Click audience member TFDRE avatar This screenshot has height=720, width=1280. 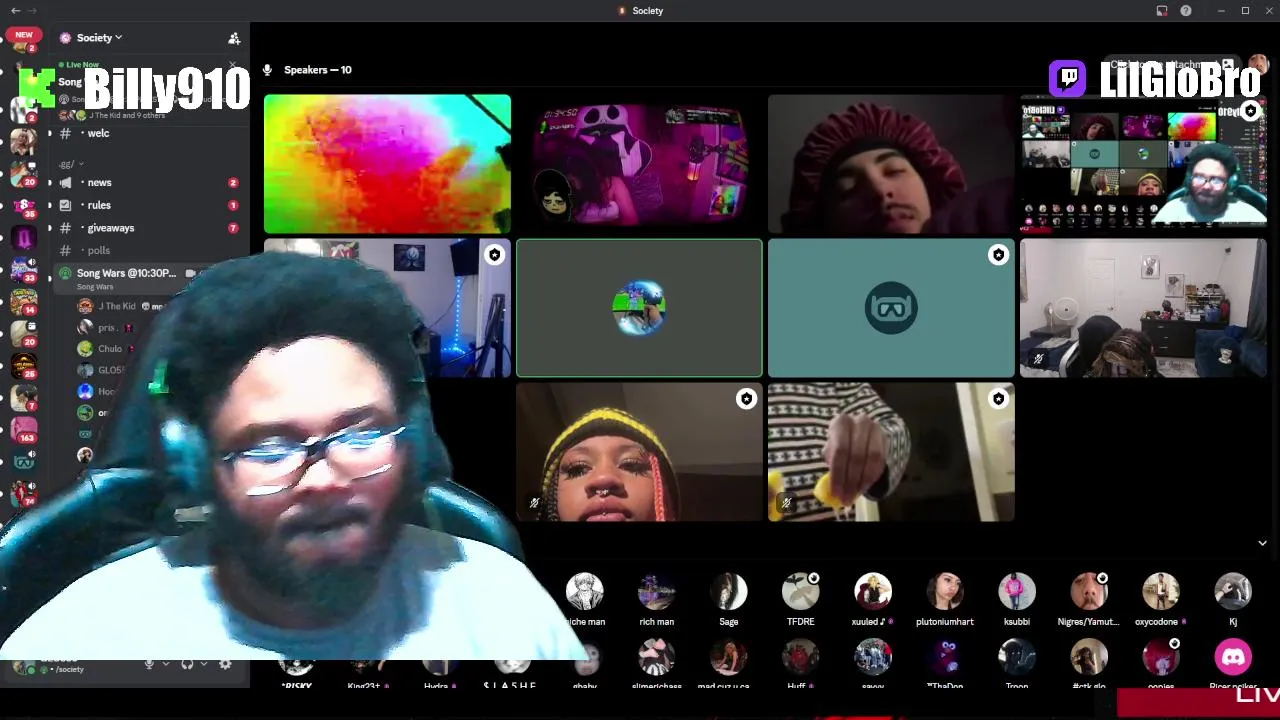pos(801,592)
